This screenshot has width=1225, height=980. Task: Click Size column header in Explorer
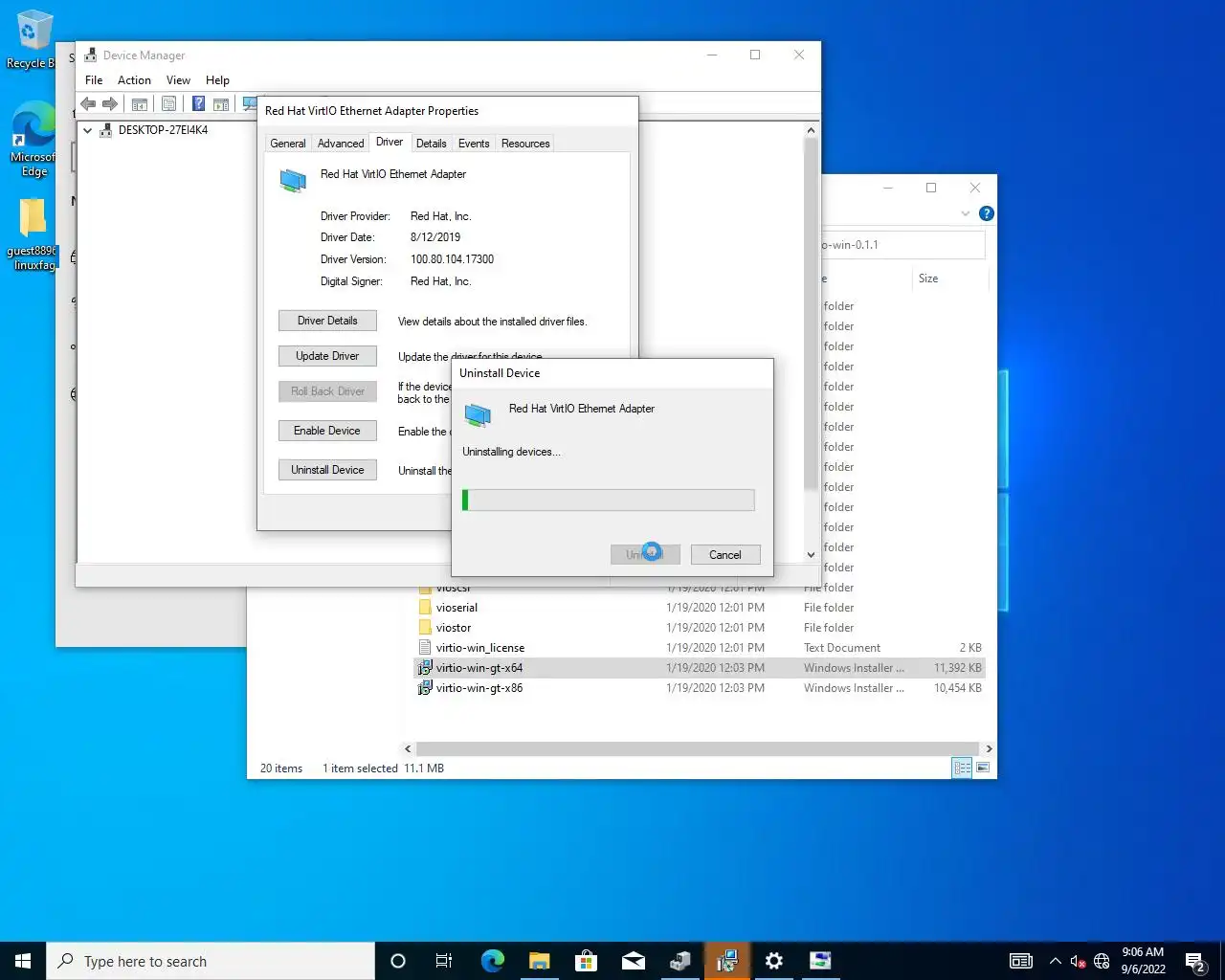pos(928,278)
